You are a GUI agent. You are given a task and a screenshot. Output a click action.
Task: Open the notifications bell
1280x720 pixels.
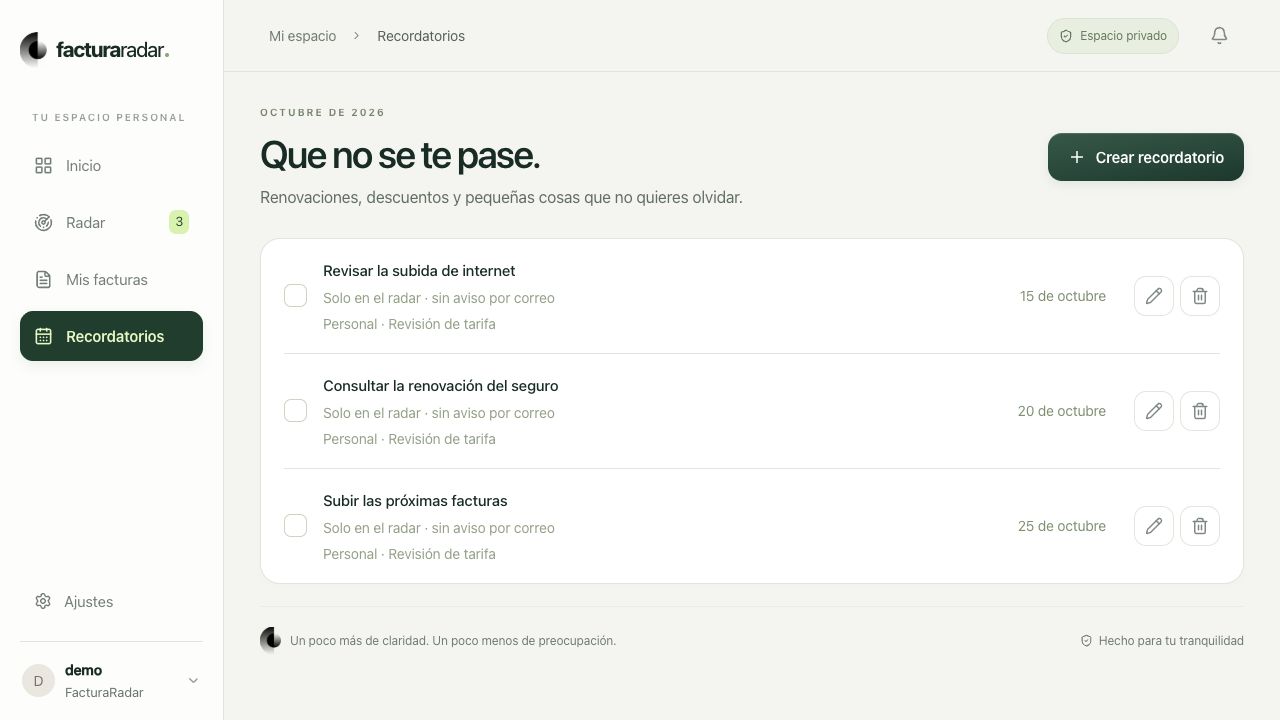tap(1219, 36)
